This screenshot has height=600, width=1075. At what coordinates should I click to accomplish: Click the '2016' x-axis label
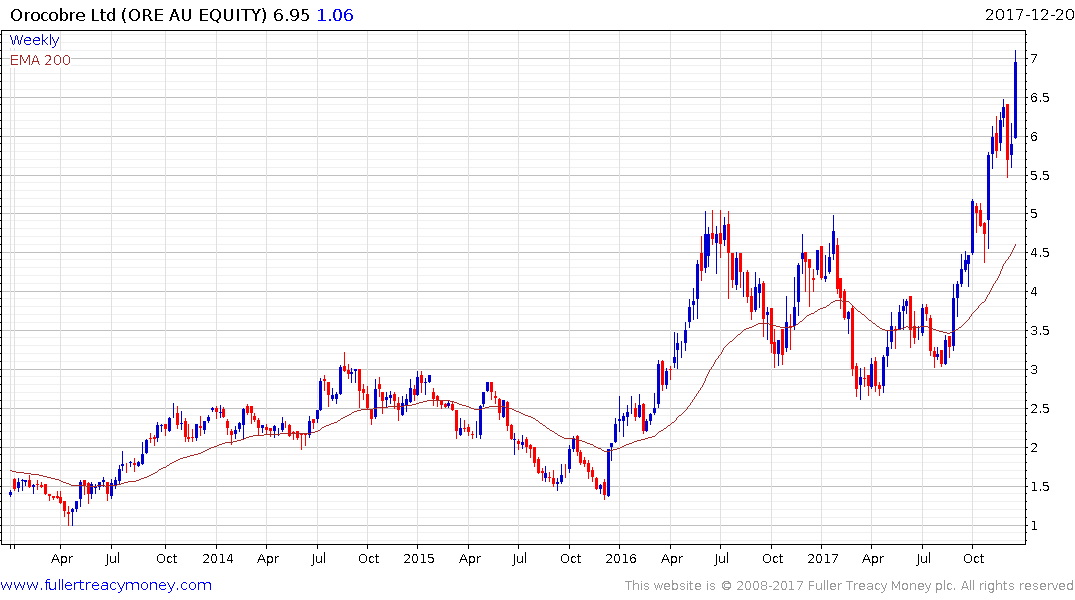[621, 559]
